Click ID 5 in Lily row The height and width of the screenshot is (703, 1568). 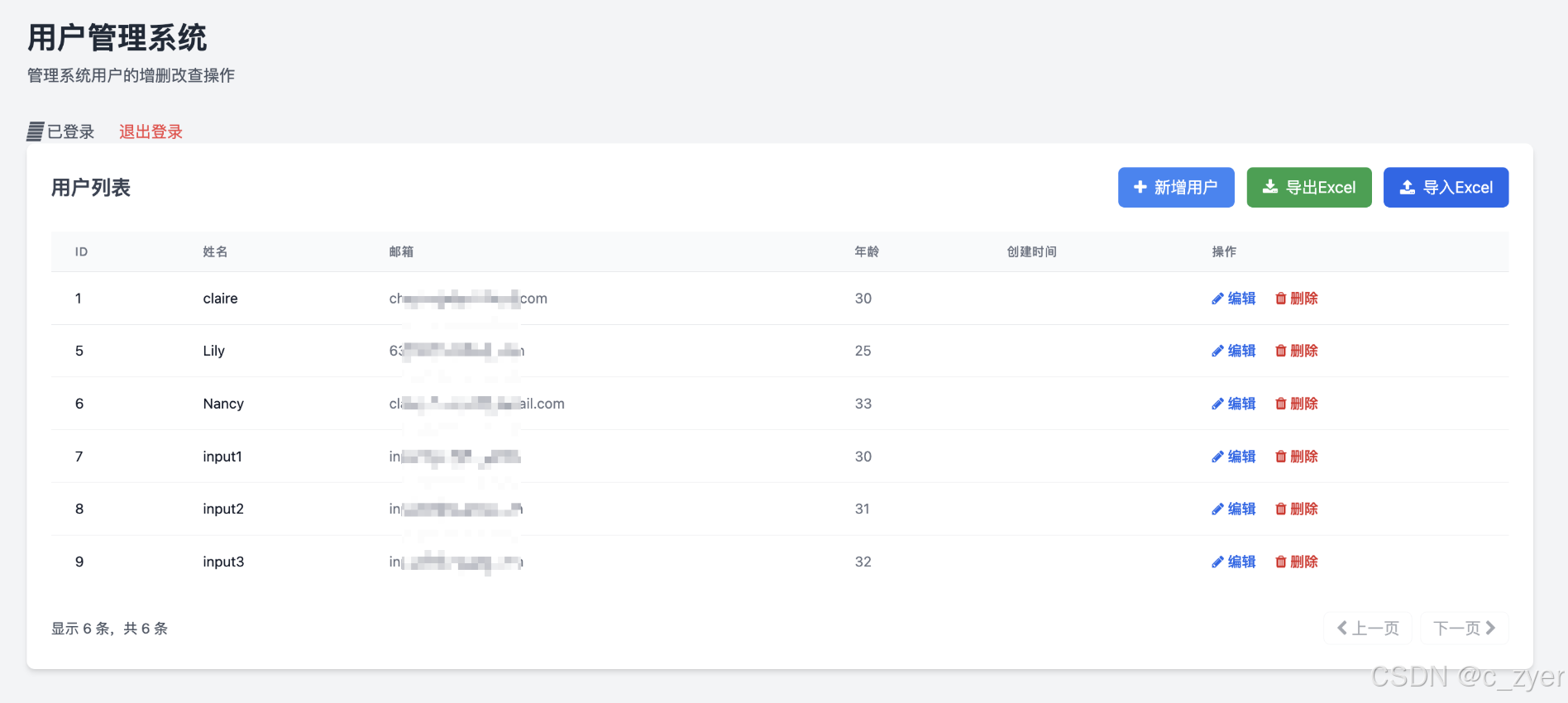coord(79,351)
